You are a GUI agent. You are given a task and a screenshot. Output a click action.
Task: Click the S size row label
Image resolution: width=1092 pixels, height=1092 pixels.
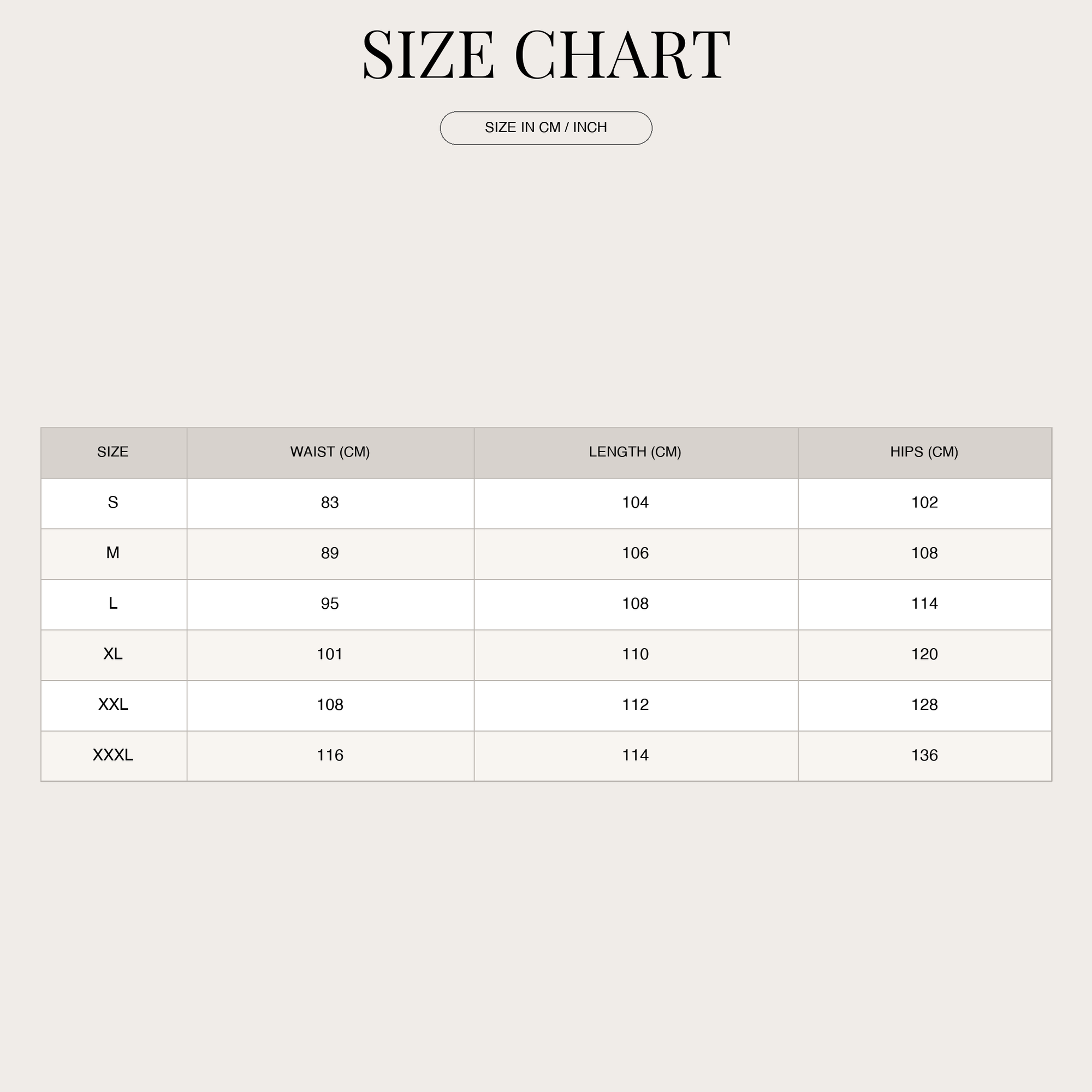[113, 502]
